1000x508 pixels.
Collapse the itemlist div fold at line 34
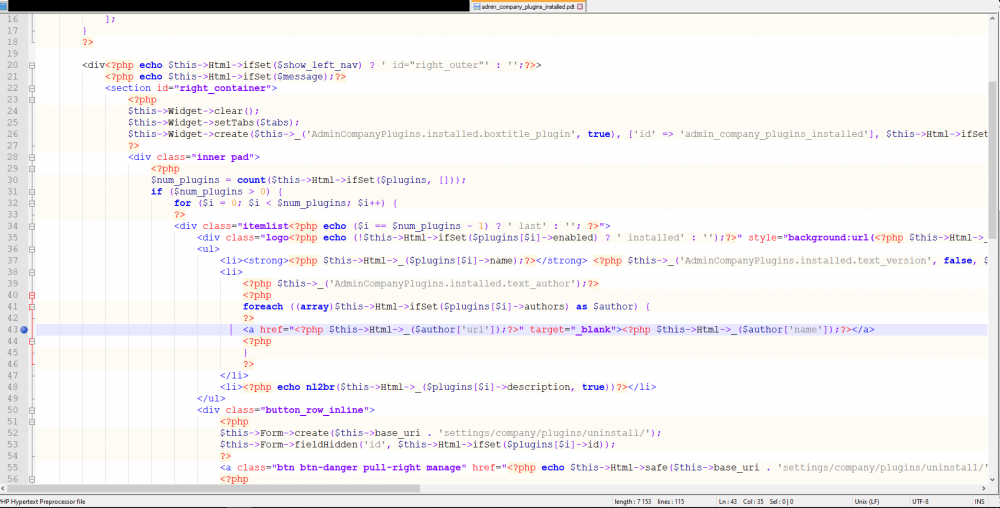click(32, 226)
